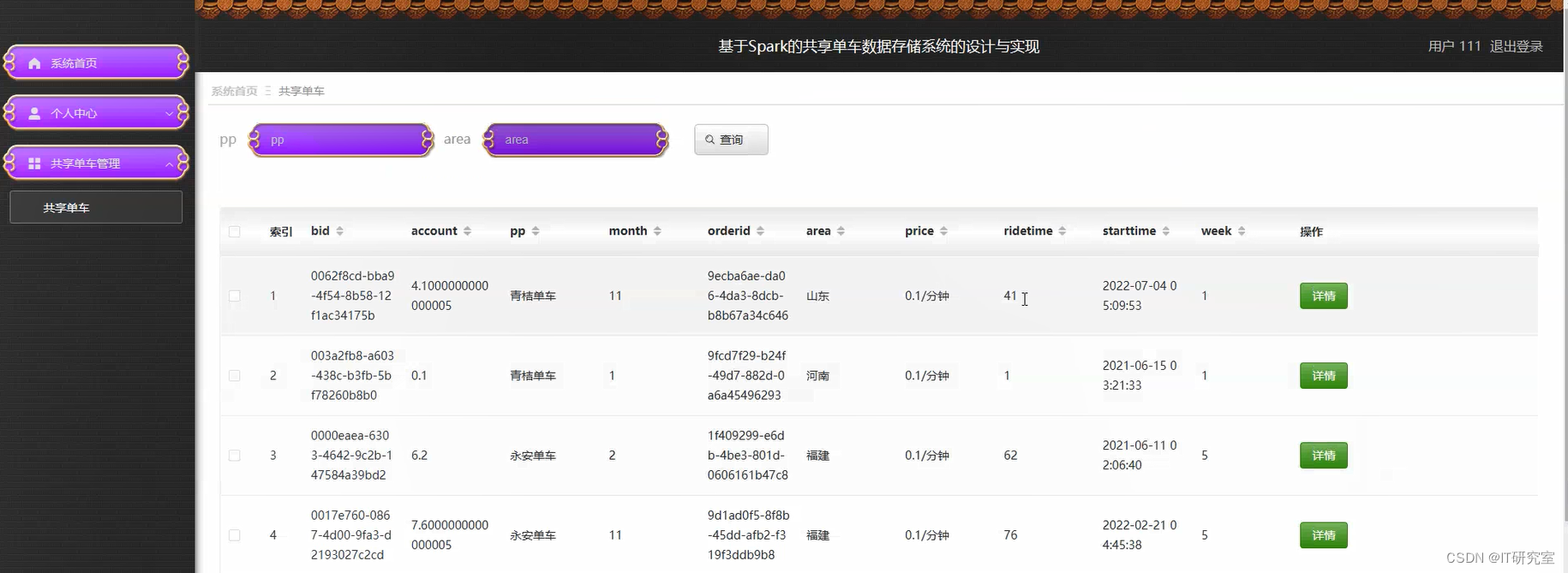The image size is (1568, 573).
Task: Toggle the select-all checkbox in table header
Action: (235, 231)
